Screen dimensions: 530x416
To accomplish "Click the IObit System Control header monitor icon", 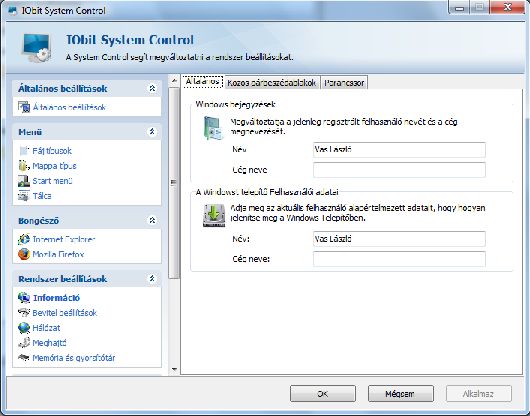I will [37, 48].
